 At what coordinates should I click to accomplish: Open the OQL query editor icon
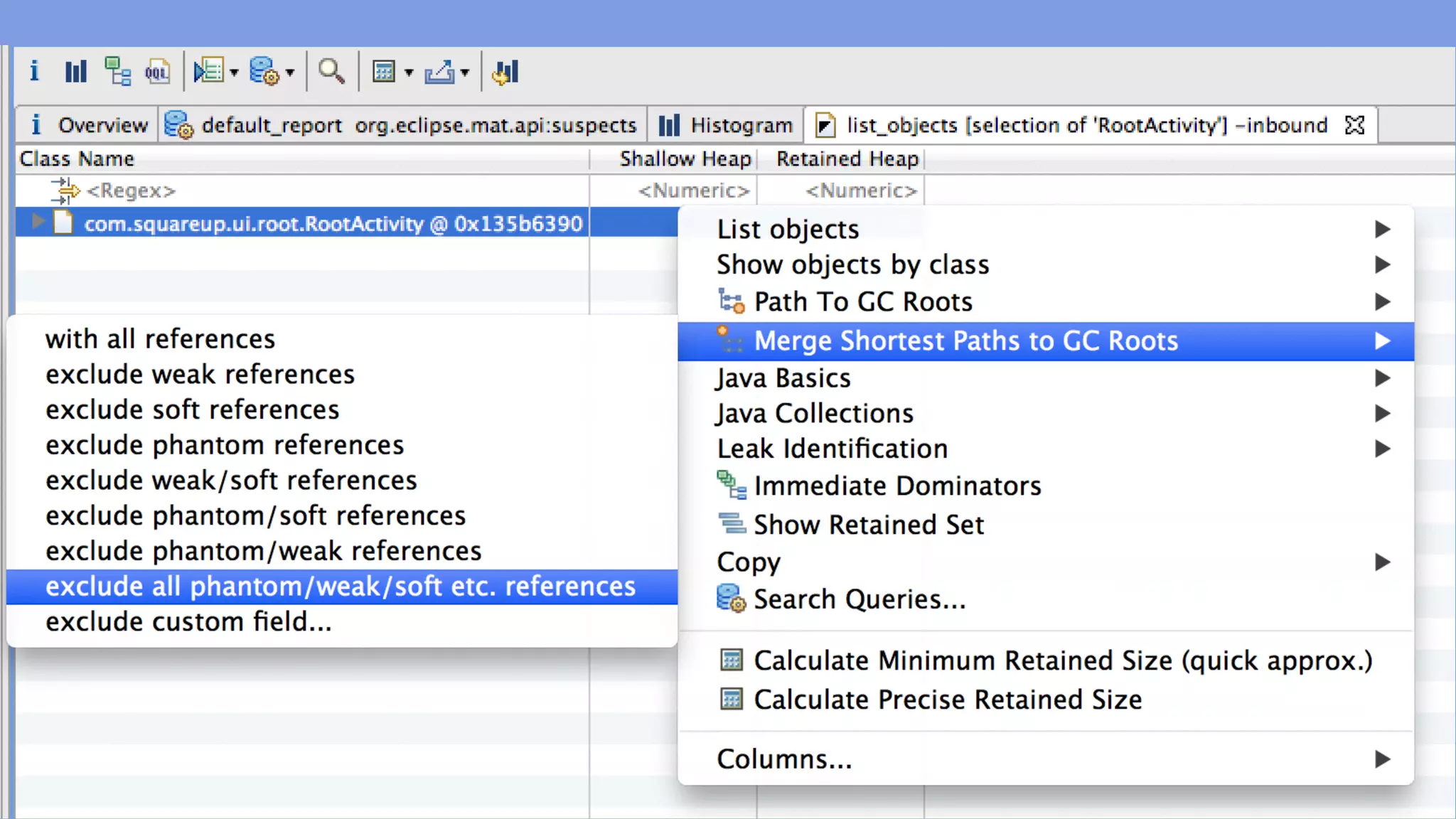[157, 72]
